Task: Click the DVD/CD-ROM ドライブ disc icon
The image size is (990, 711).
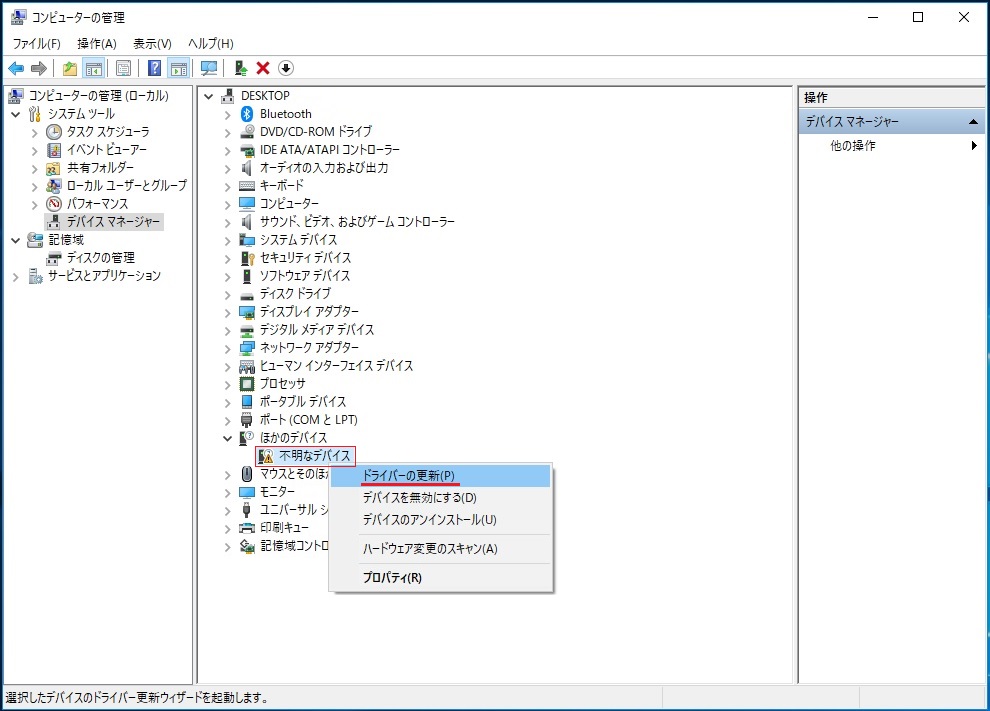Action: tap(247, 132)
